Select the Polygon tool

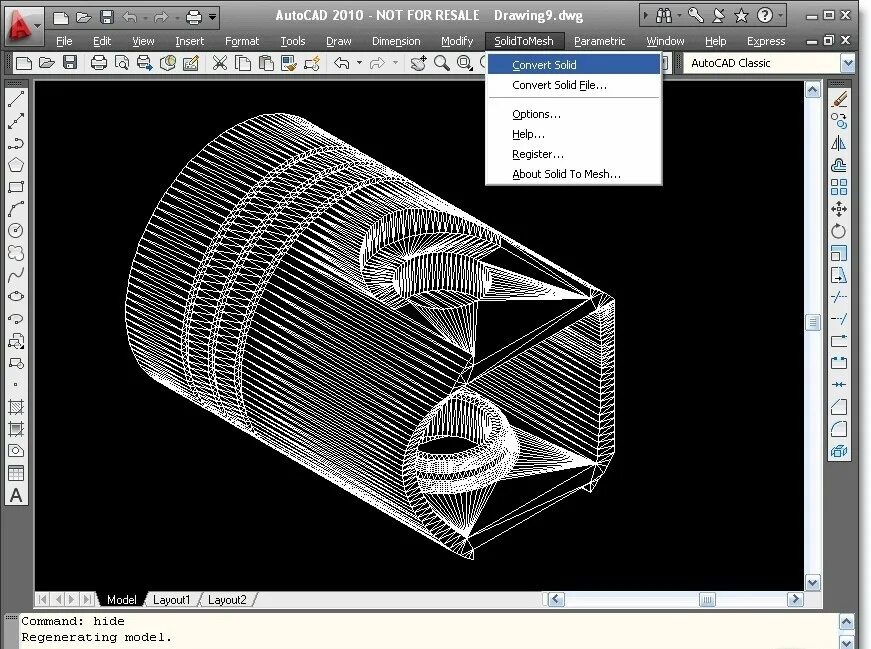coord(16,165)
